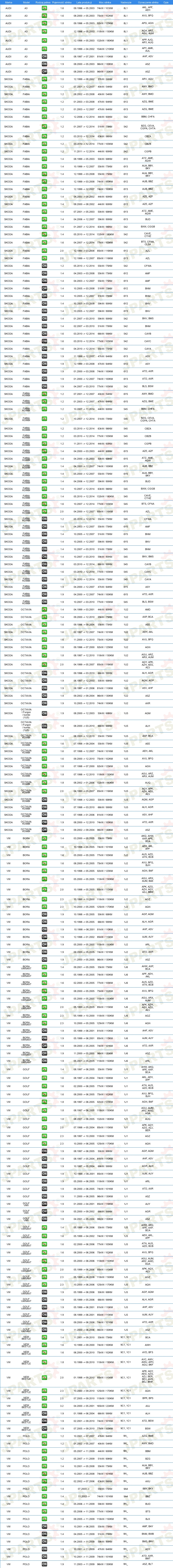Click 'AHF, ASV' engine code in Audi A3 row
Screen dimensions: 173x1568
click(148, 56)
